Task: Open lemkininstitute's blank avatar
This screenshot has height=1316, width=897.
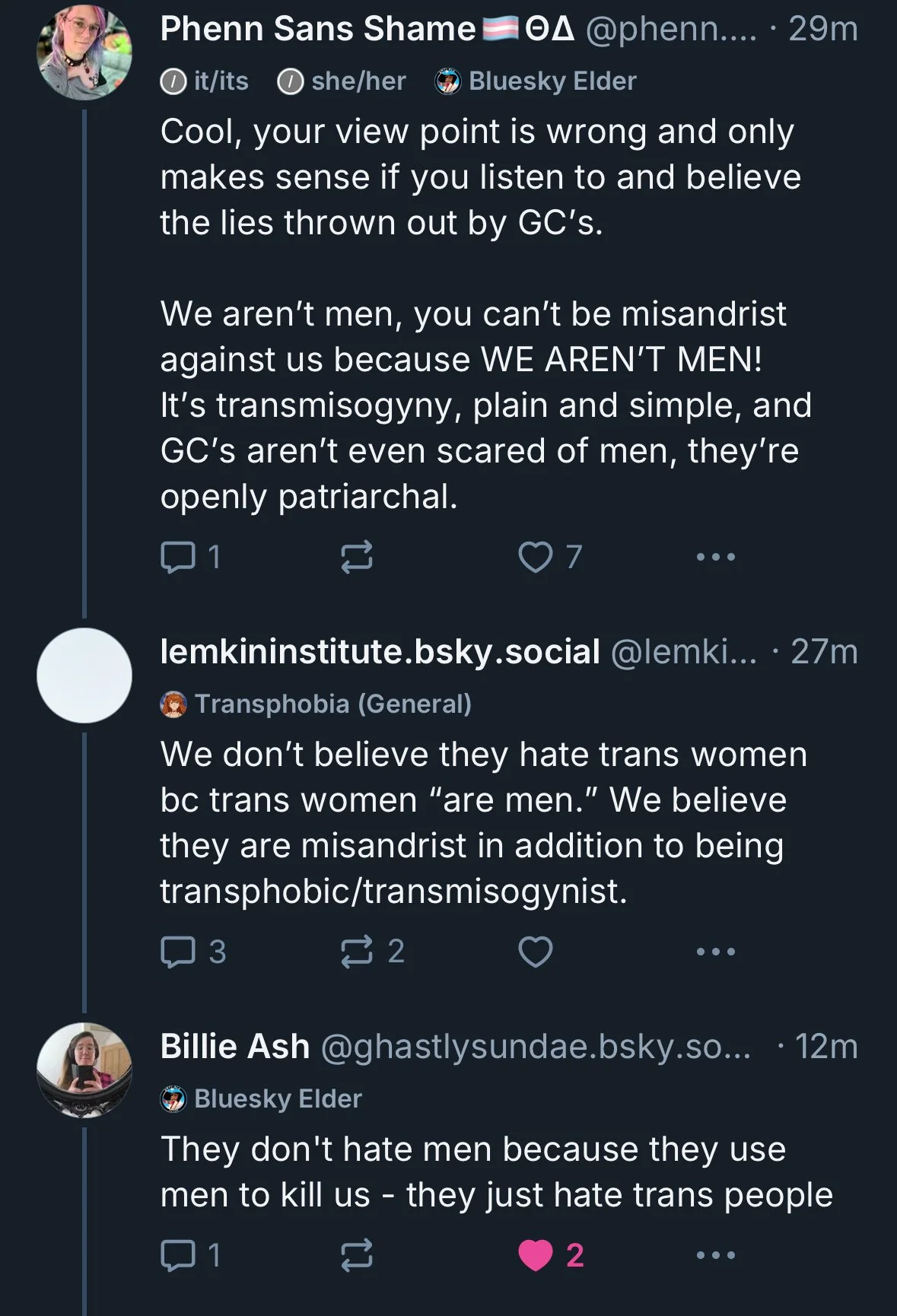Action: pos(84,675)
